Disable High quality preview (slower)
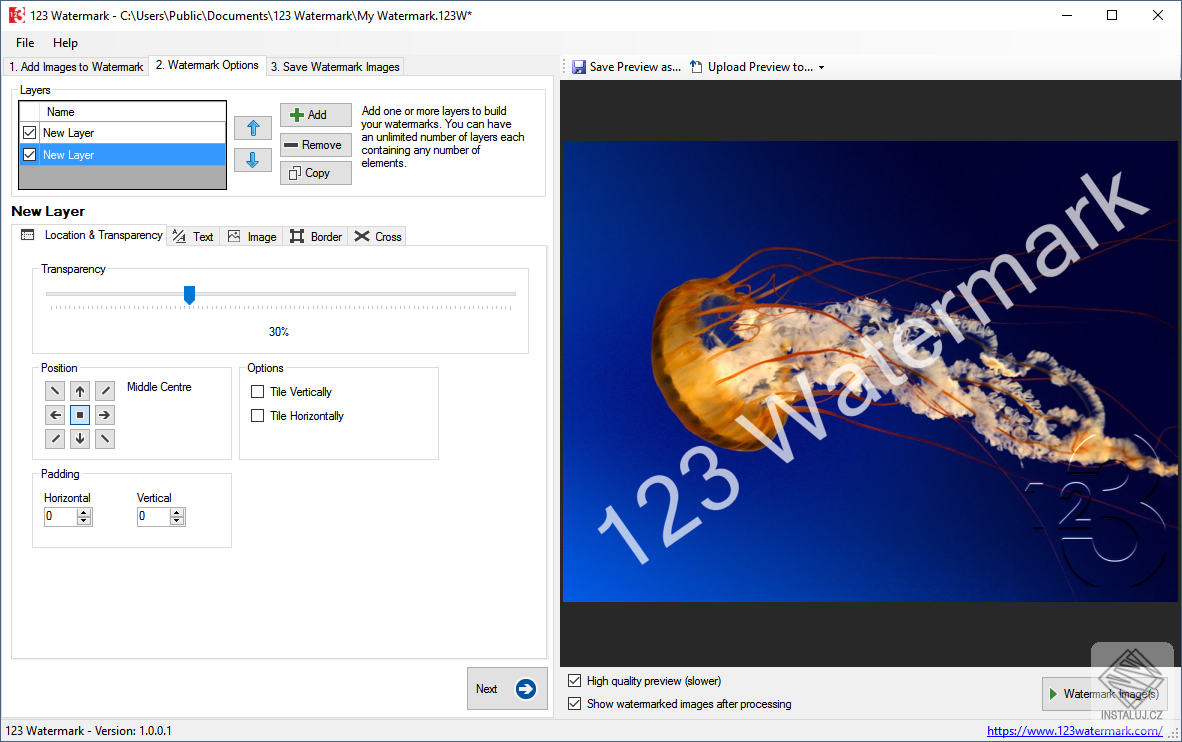 tap(574, 680)
